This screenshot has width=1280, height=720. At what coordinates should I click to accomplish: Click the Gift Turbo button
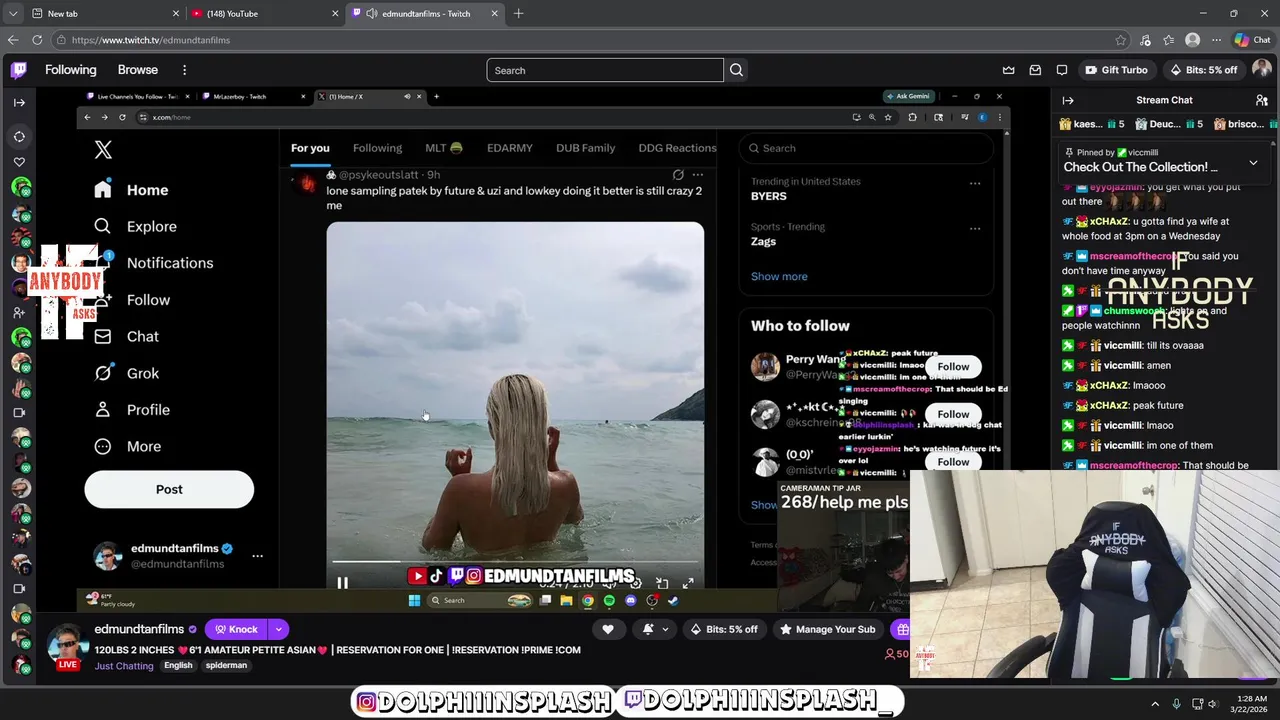(1117, 70)
